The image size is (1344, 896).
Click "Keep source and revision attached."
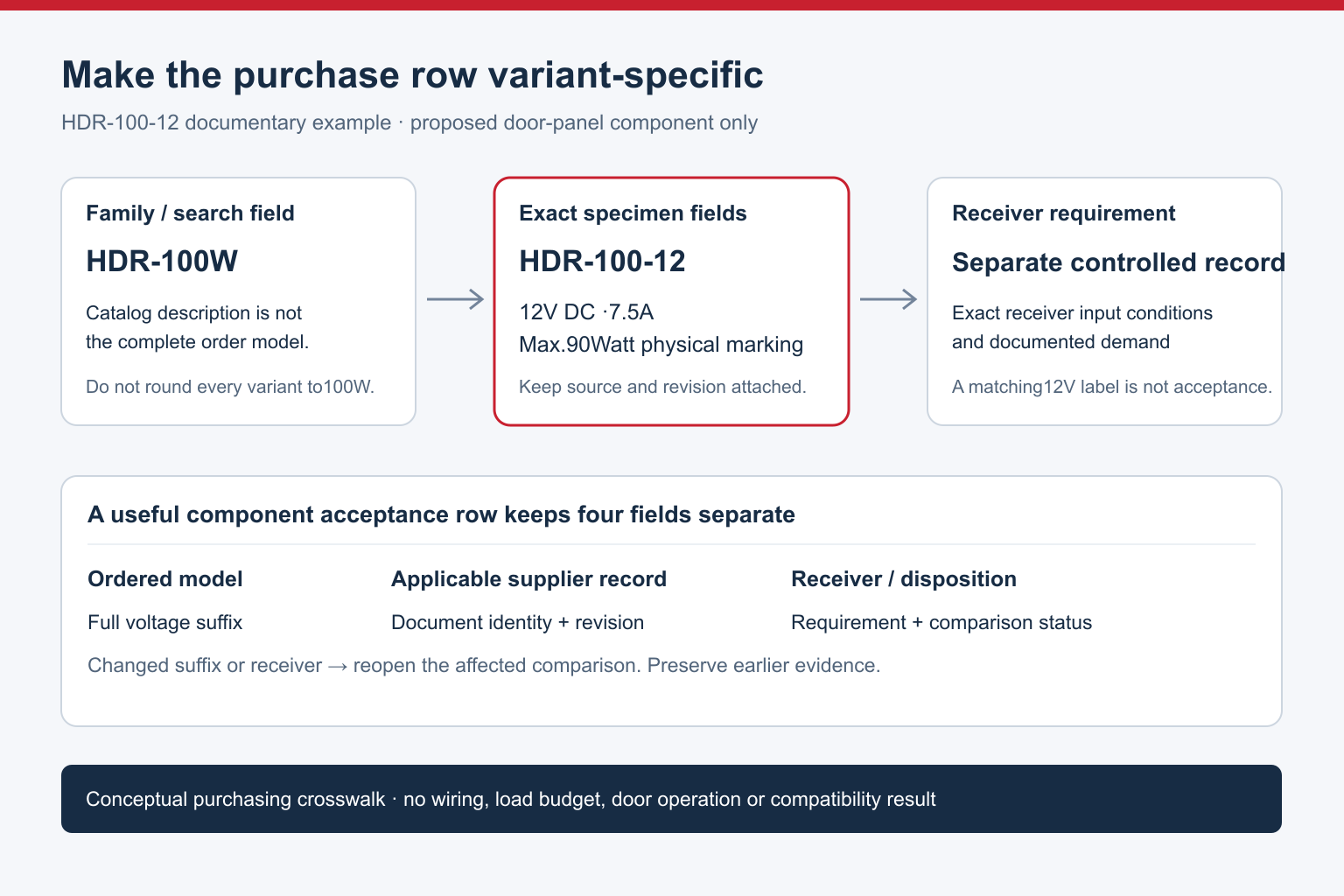[662, 387]
